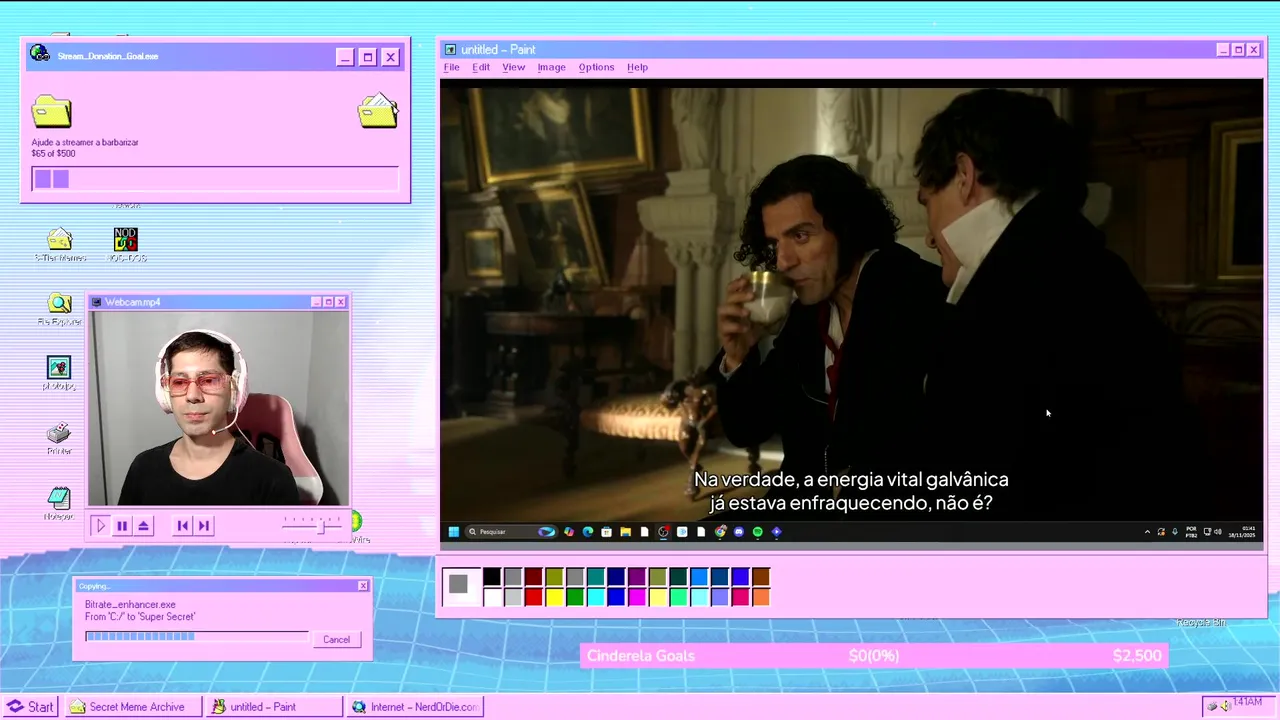Image resolution: width=1280 pixels, height=720 pixels.
Task: Click the file copying progress bar
Action: coord(197,636)
